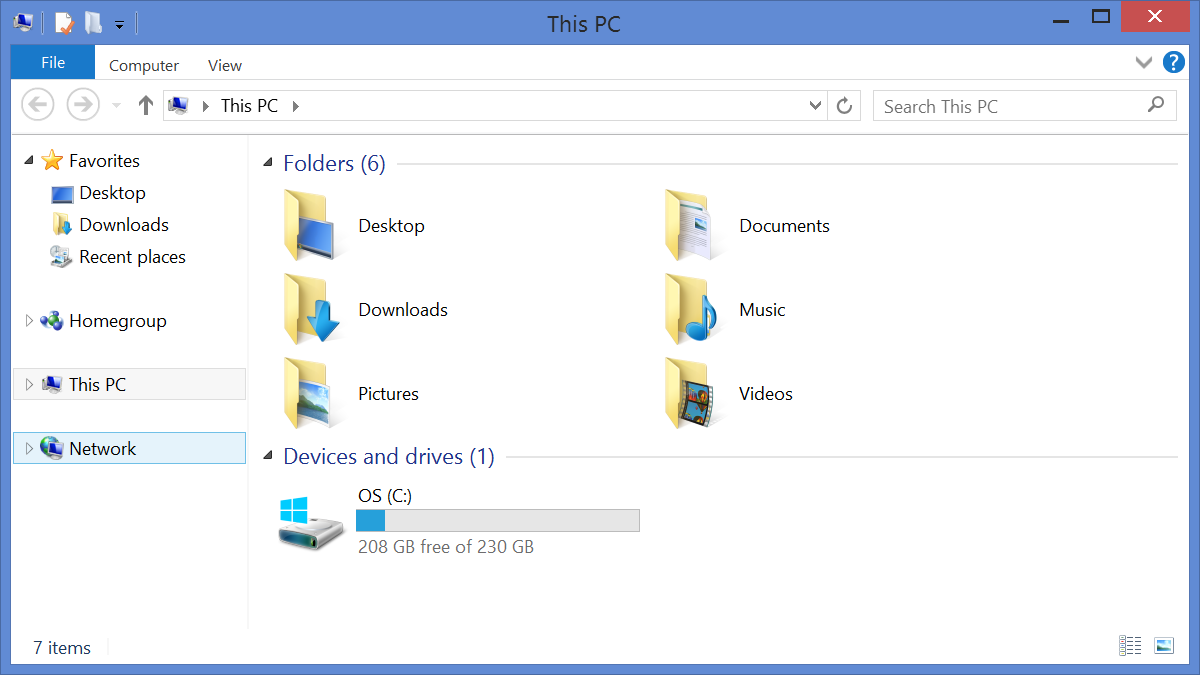Go forward with the Forward arrow button
This screenshot has width=1200, height=675.
pyautogui.click(x=83, y=104)
